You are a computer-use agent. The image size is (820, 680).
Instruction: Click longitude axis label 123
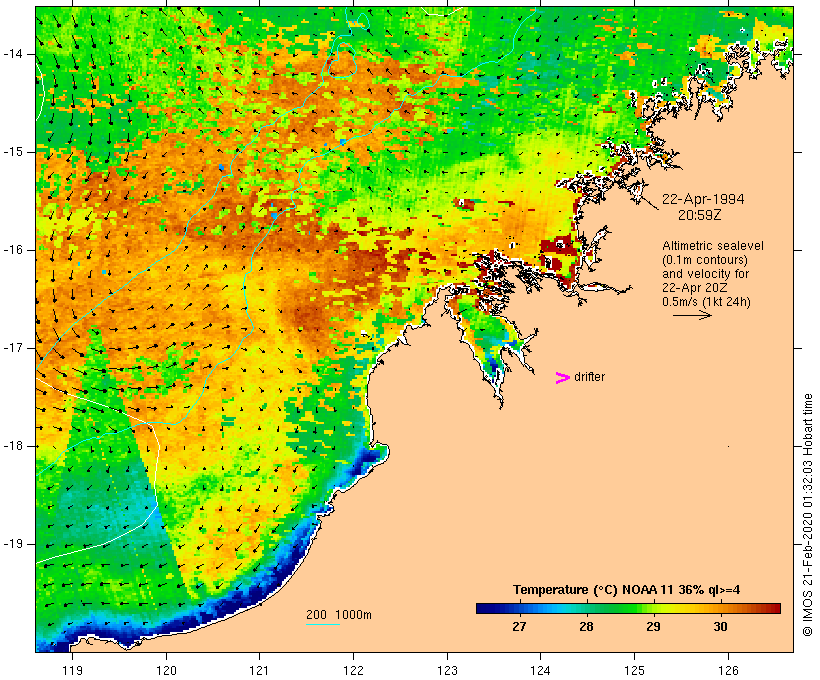click(447, 670)
